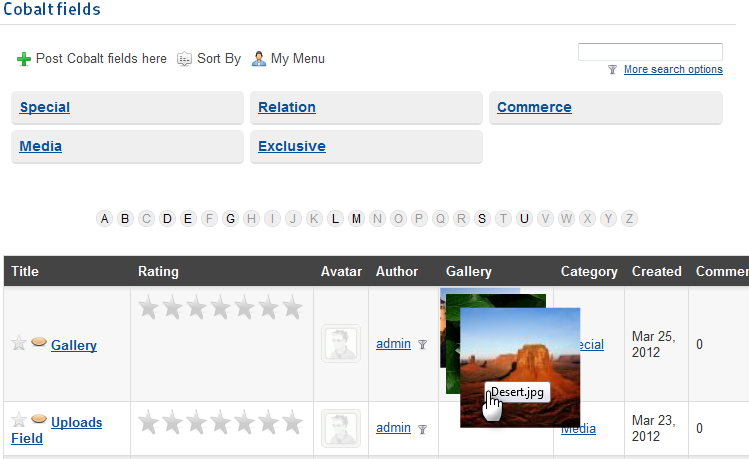Click the green plus Post Cobalt fields icon
The width and height of the screenshot is (749, 459).
24,59
